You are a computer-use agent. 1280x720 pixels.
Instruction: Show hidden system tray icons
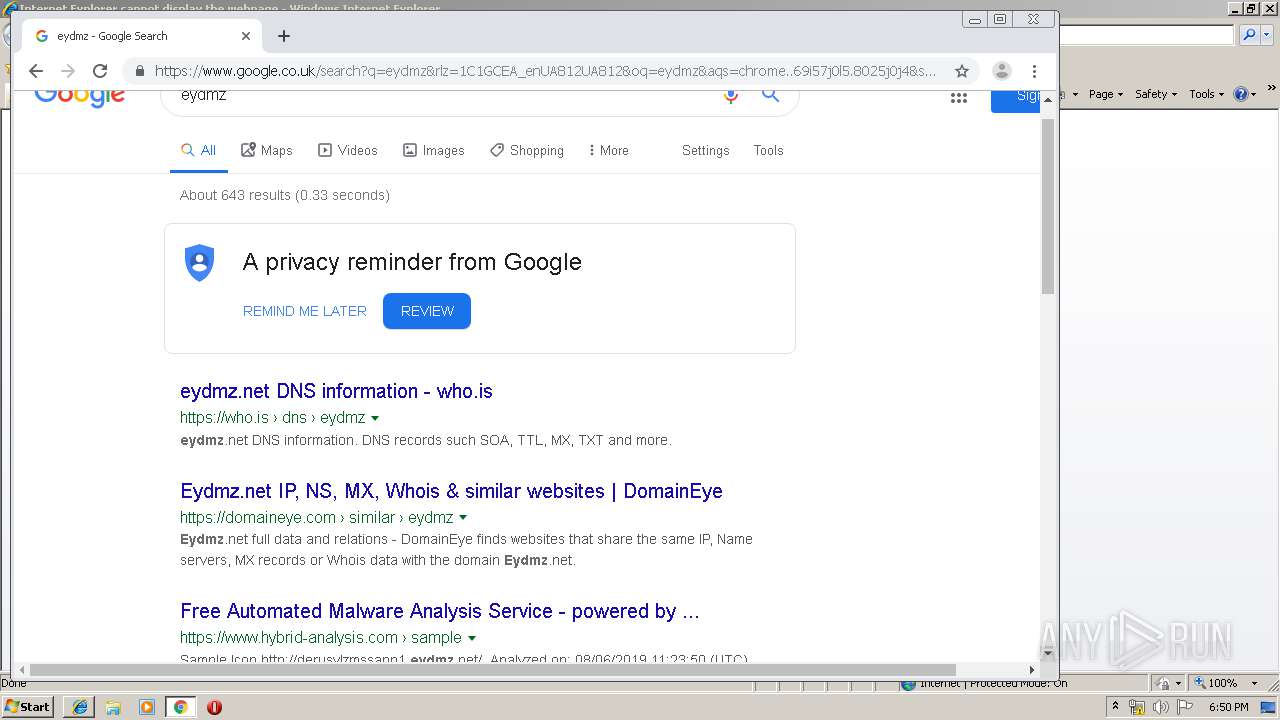click(1116, 707)
